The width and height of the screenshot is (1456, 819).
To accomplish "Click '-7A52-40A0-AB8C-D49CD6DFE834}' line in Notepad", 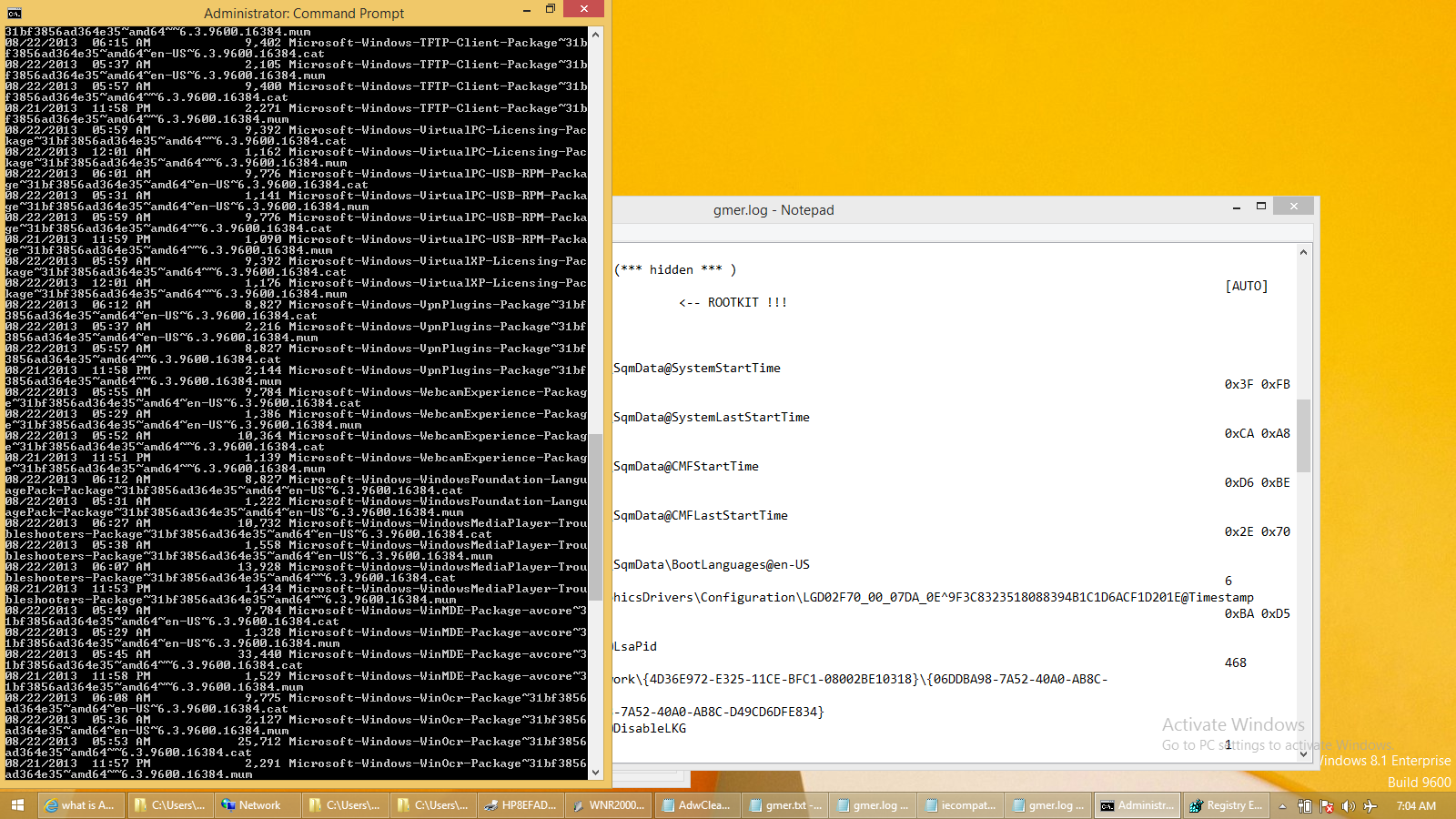I will tap(719, 712).
